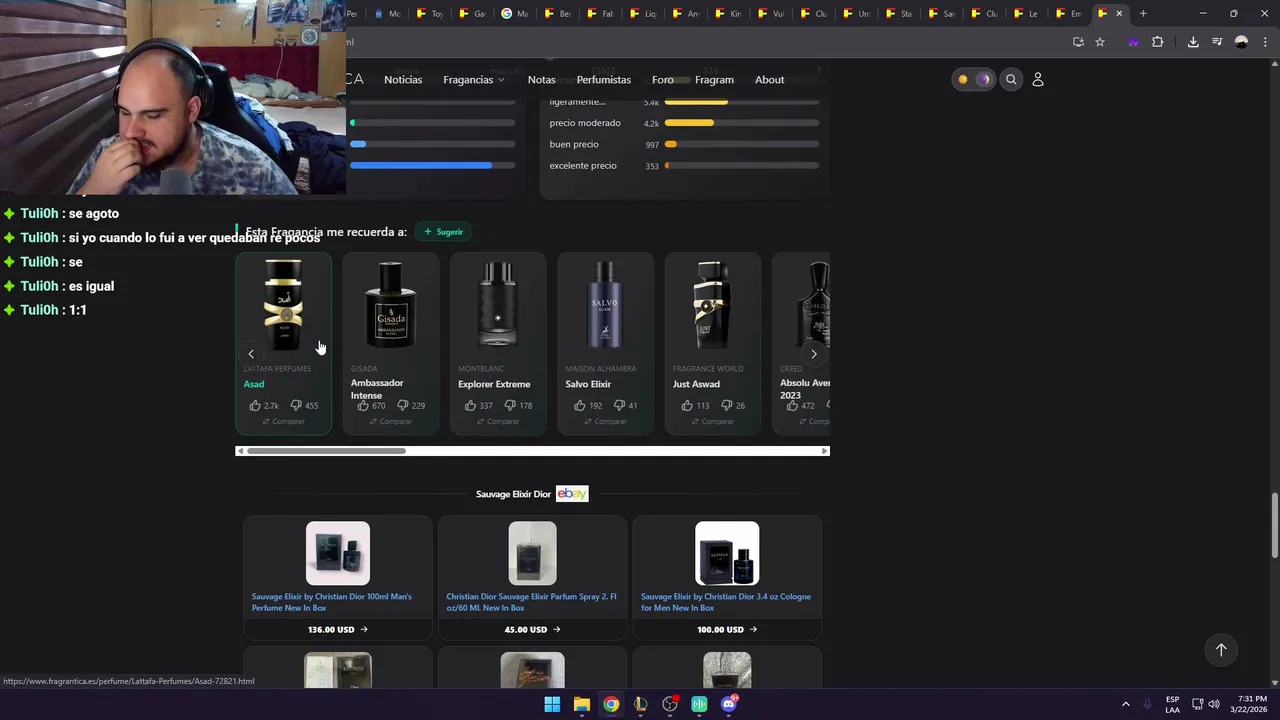Open the Perfumistas menu item
Screen dimensions: 1280x720
pos(604,80)
